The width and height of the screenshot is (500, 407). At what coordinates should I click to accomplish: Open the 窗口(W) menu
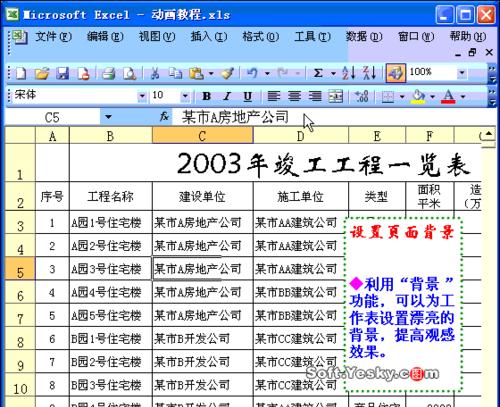tap(416, 36)
